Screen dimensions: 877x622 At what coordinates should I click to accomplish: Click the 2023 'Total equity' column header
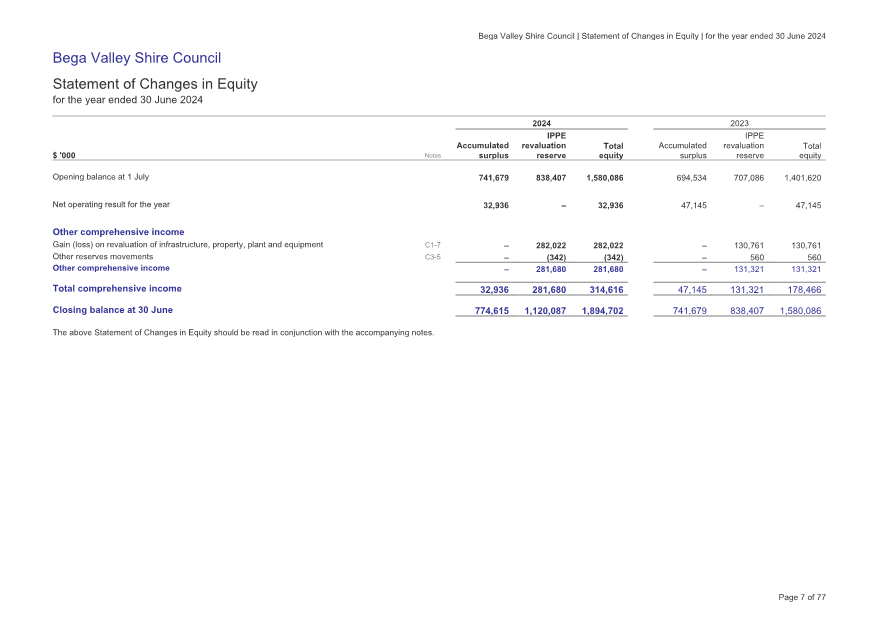pyautogui.click(x=810, y=150)
